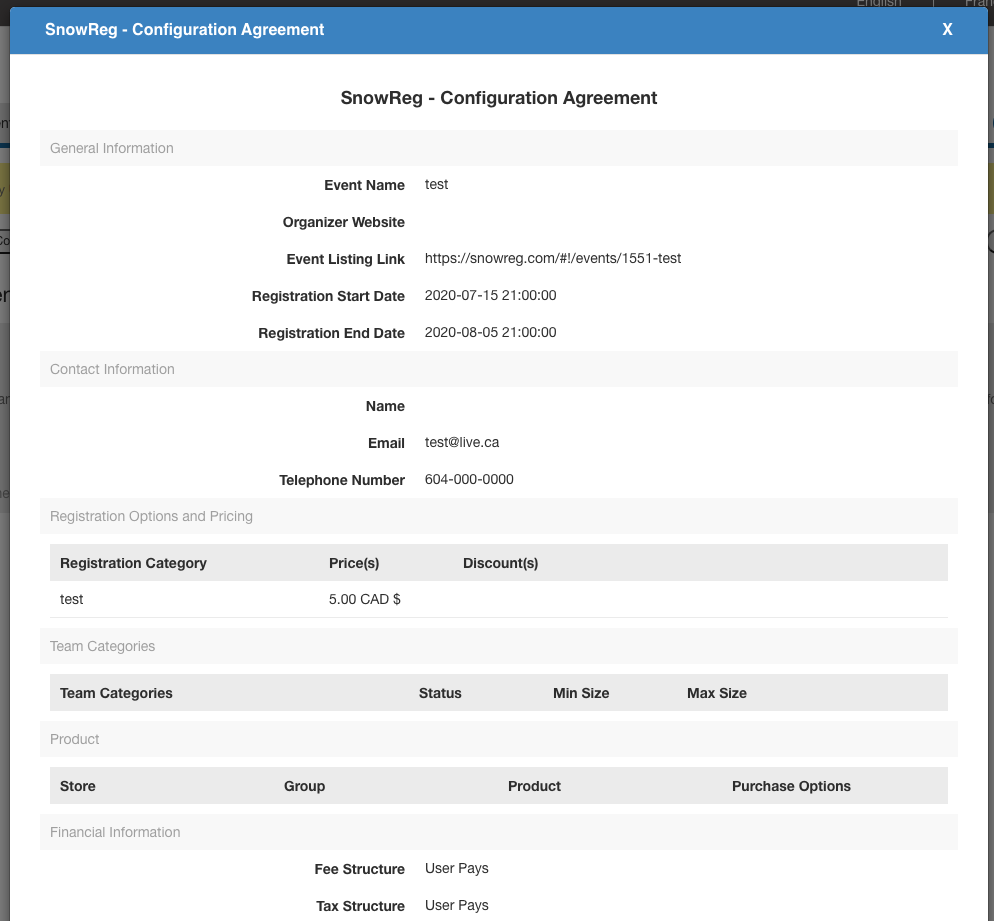Select the 5.00 CAD $ price cell
This screenshot has height=921, width=994.
tap(364, 599)
